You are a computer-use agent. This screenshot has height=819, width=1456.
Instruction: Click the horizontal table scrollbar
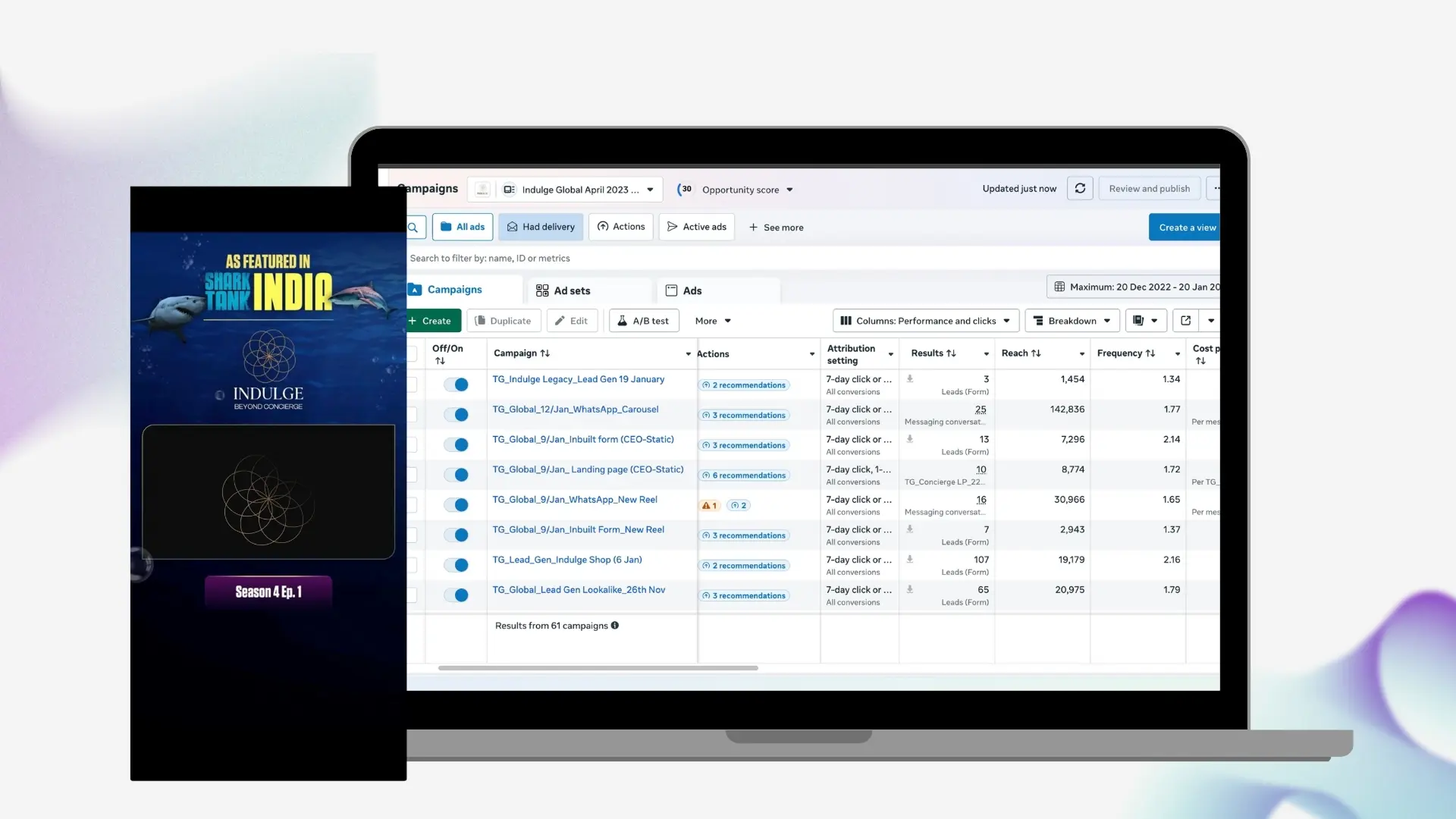click(x=598, y=668)
